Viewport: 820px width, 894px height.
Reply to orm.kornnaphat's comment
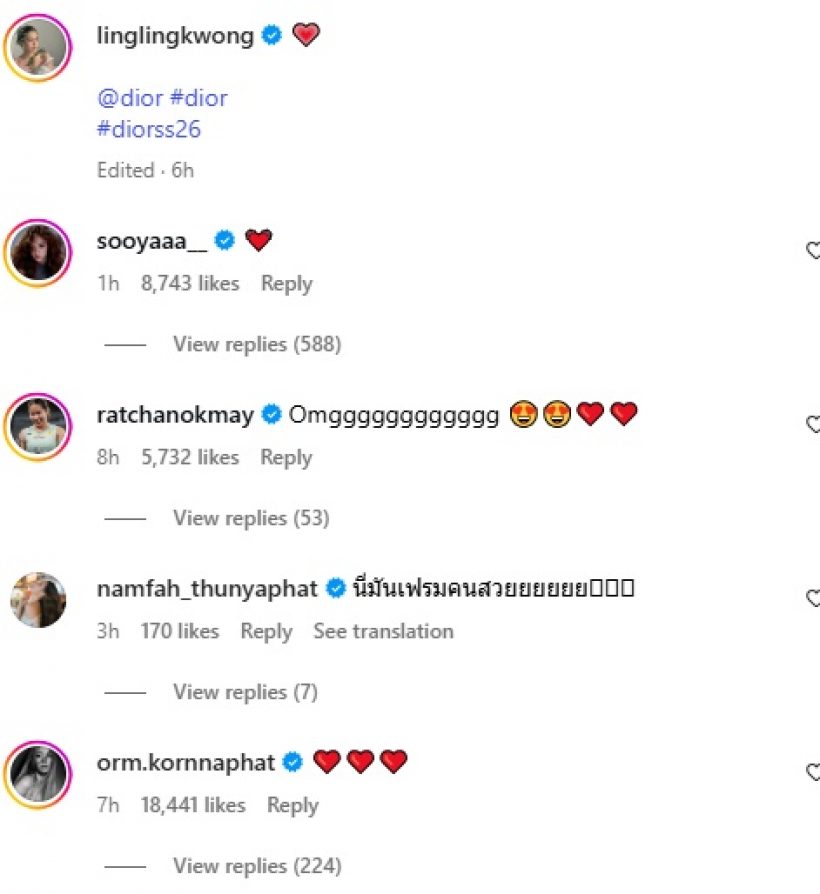(292, 806)
